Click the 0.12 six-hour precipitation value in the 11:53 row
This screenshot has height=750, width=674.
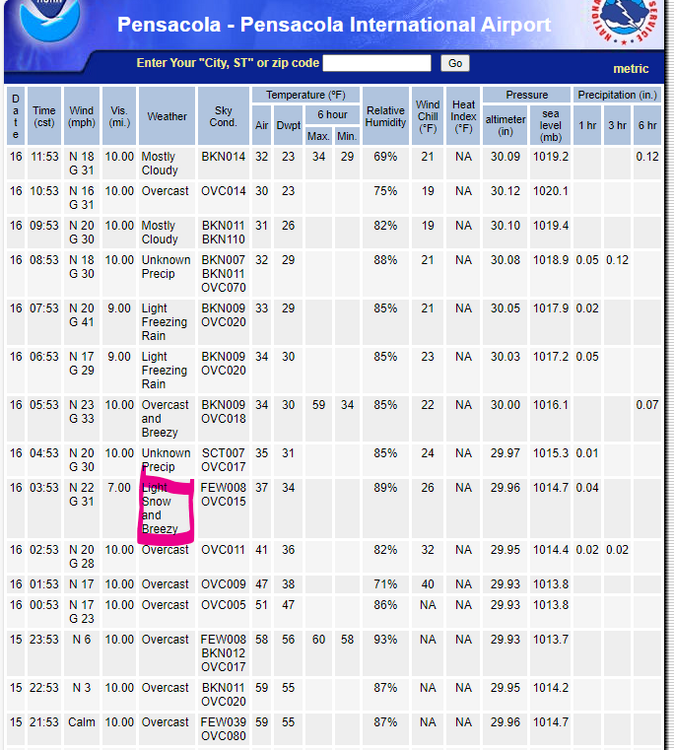647,157
